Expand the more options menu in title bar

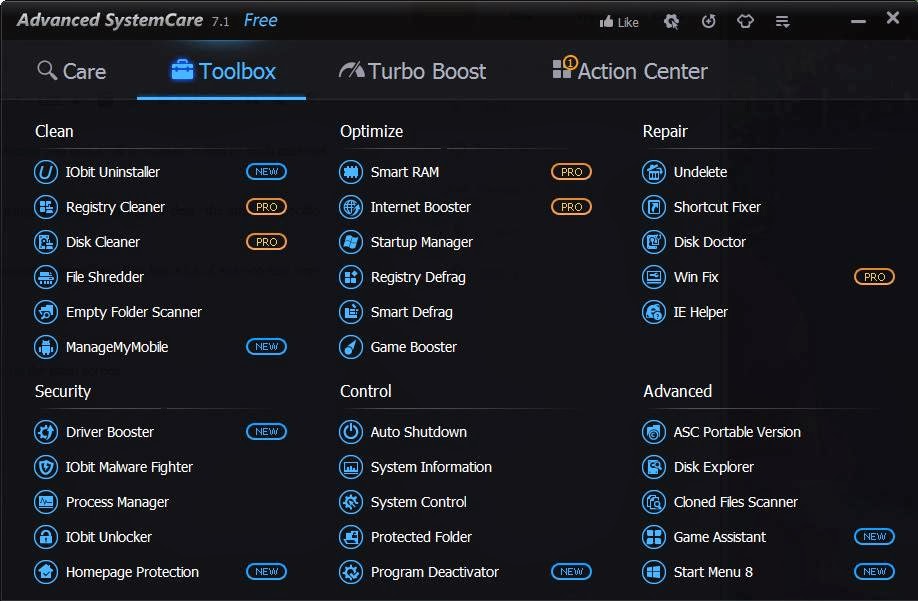pos(783,21)
